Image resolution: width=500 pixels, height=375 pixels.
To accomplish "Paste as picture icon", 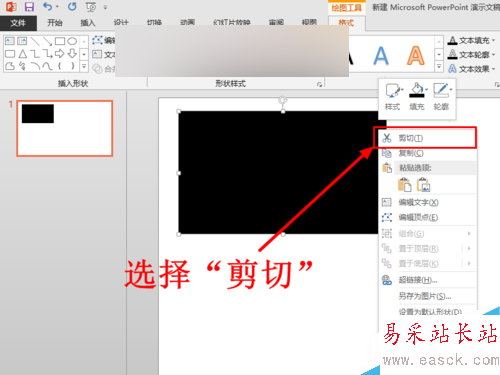I will [x=424, y=184].
